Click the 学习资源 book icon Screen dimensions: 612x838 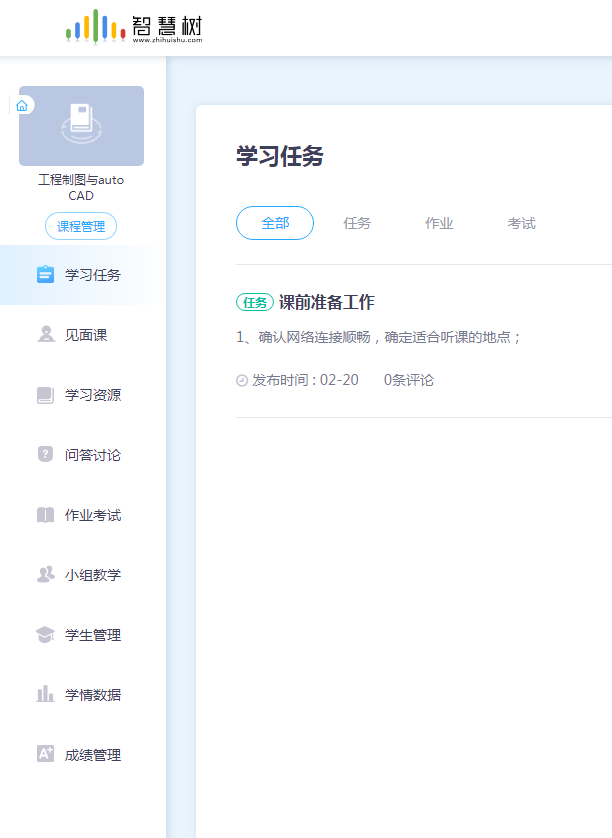pyautogui.click(x=45, y=395)
